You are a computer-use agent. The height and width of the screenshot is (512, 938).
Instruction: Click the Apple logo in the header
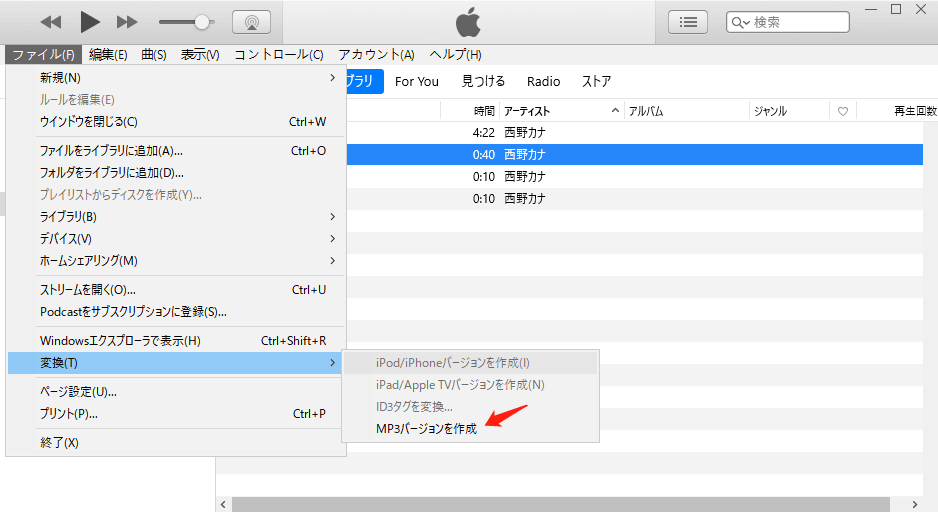click(468, 22)
